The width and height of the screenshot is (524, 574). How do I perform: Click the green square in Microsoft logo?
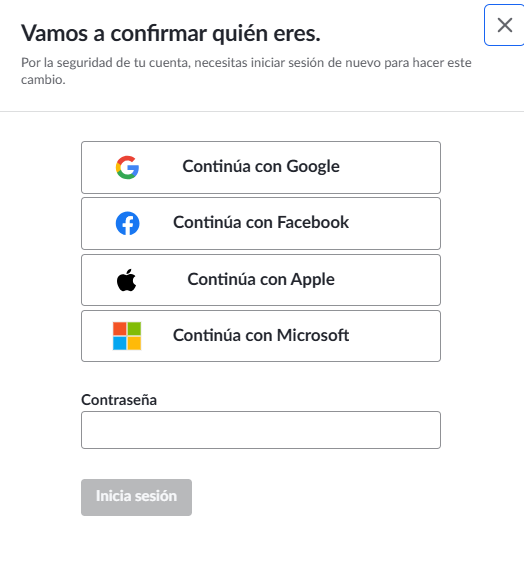[134, 329]
